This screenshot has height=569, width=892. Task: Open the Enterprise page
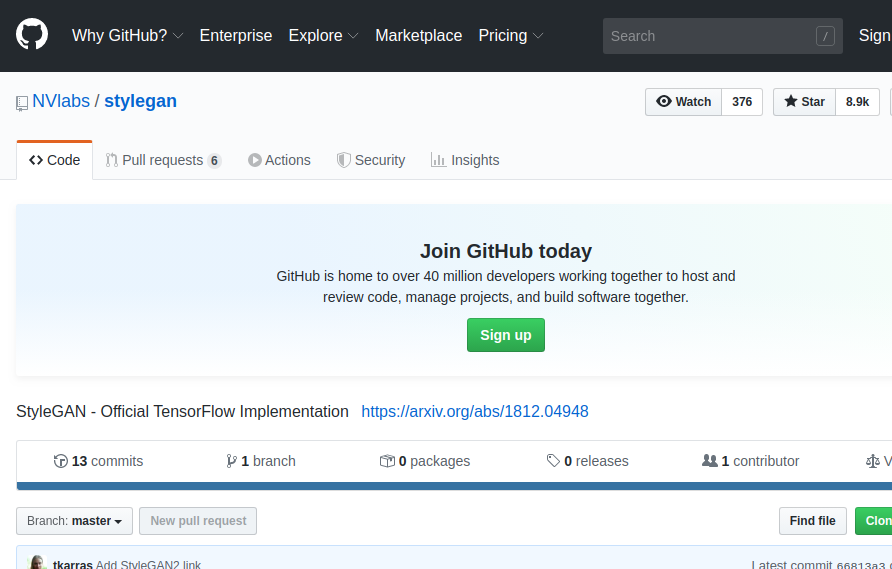click(x=236, y=35)
